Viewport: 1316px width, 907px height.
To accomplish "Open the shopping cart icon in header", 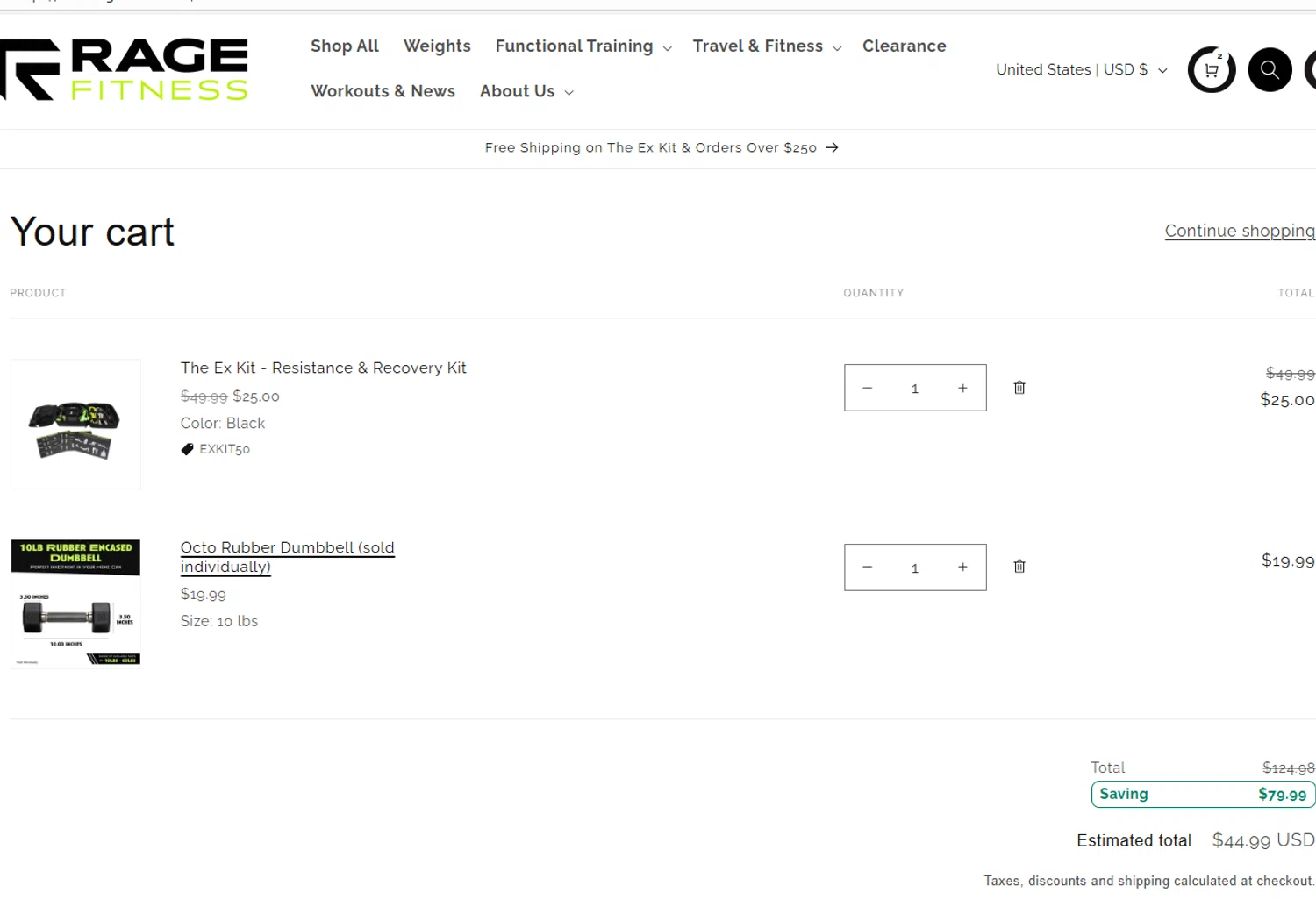I will point(1212,70).
